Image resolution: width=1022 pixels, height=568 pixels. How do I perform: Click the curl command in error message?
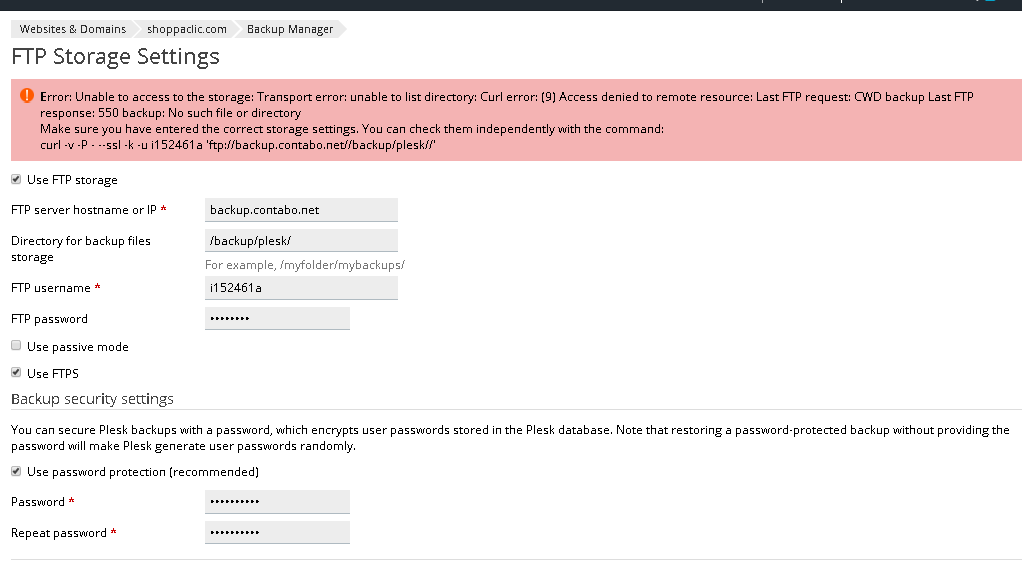[x=239, y=145]
